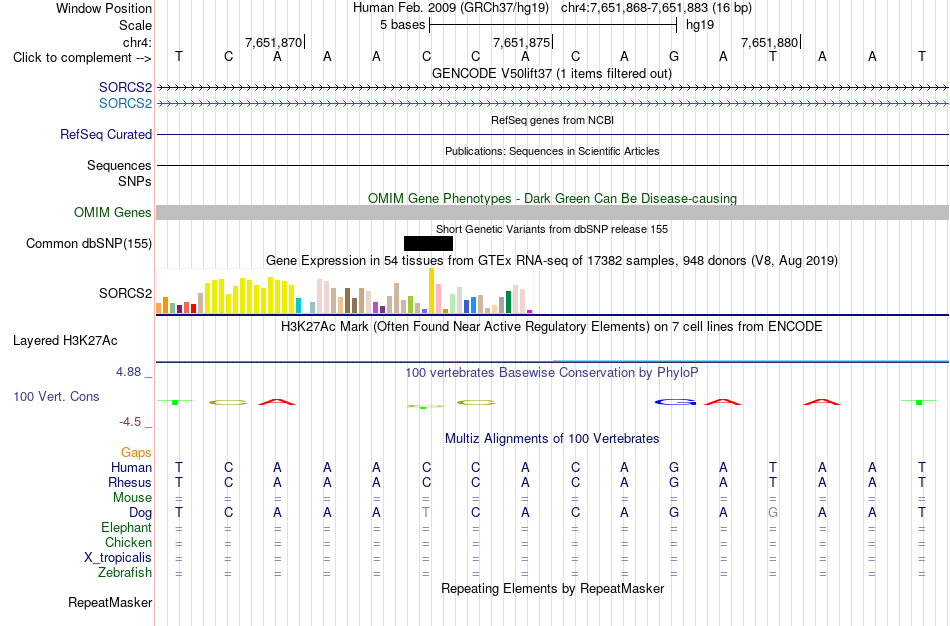Click the Window Position label
Screen dimensions: 950x626
[104, 8]
